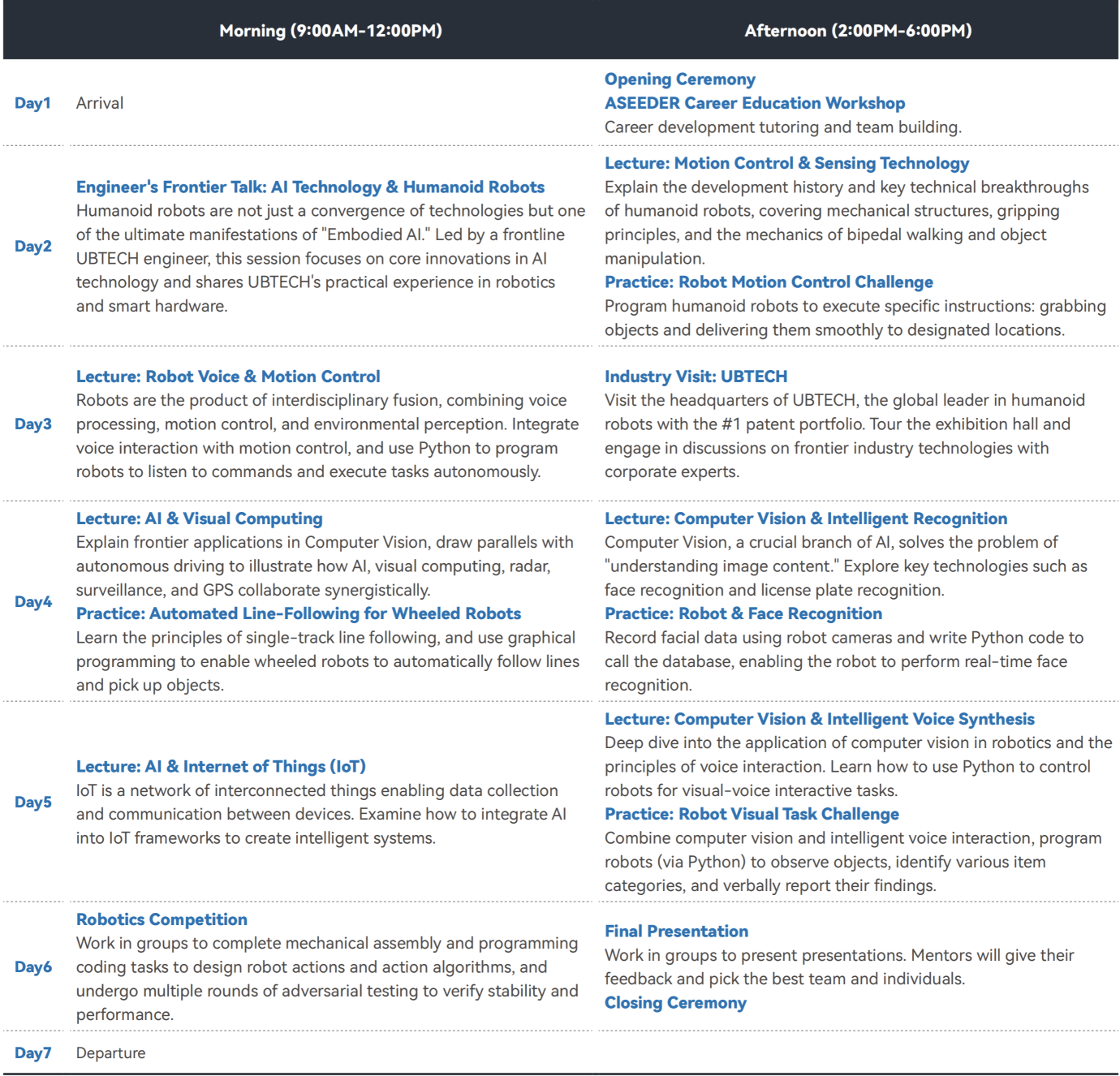Click the Afternoon (2:00PM-6:00PM) column header

[858, 31]
